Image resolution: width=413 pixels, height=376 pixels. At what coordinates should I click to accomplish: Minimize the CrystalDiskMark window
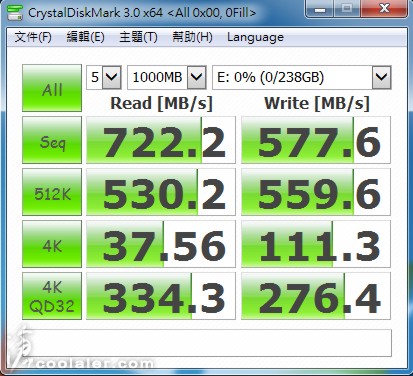click(320, 9)
